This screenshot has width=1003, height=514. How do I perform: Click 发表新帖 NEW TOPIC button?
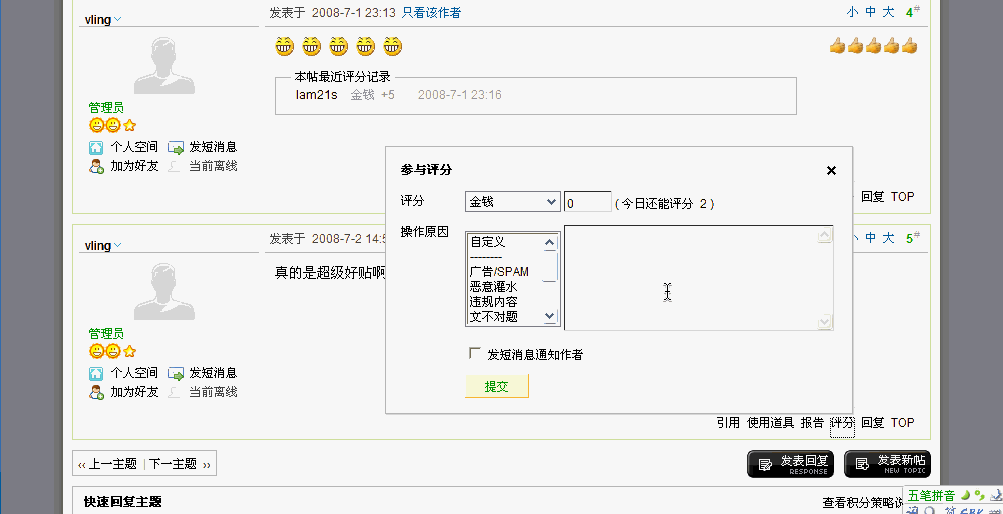888,464
